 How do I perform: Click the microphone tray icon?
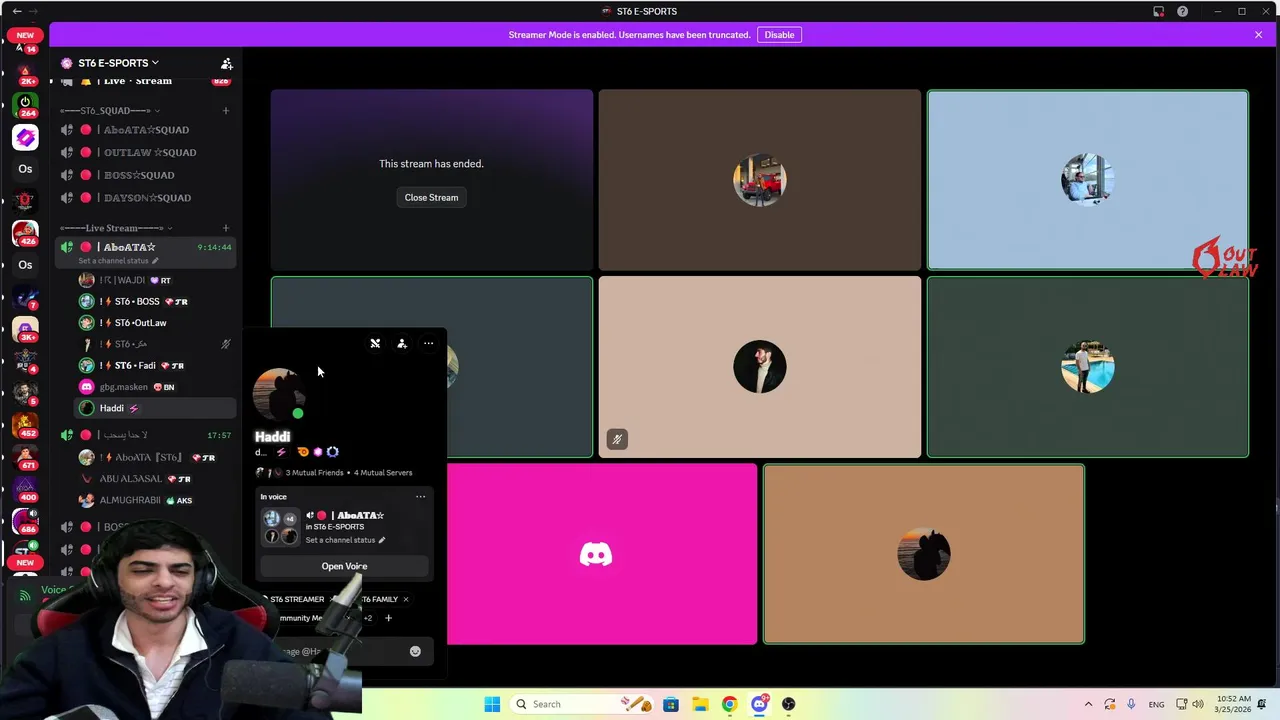pos(1131,704)
